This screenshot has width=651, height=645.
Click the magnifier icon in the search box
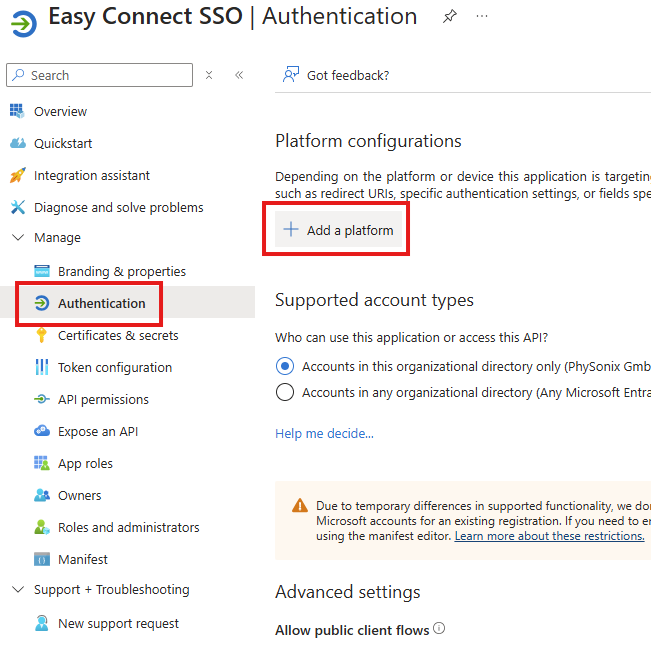click(x=18, y=75)
